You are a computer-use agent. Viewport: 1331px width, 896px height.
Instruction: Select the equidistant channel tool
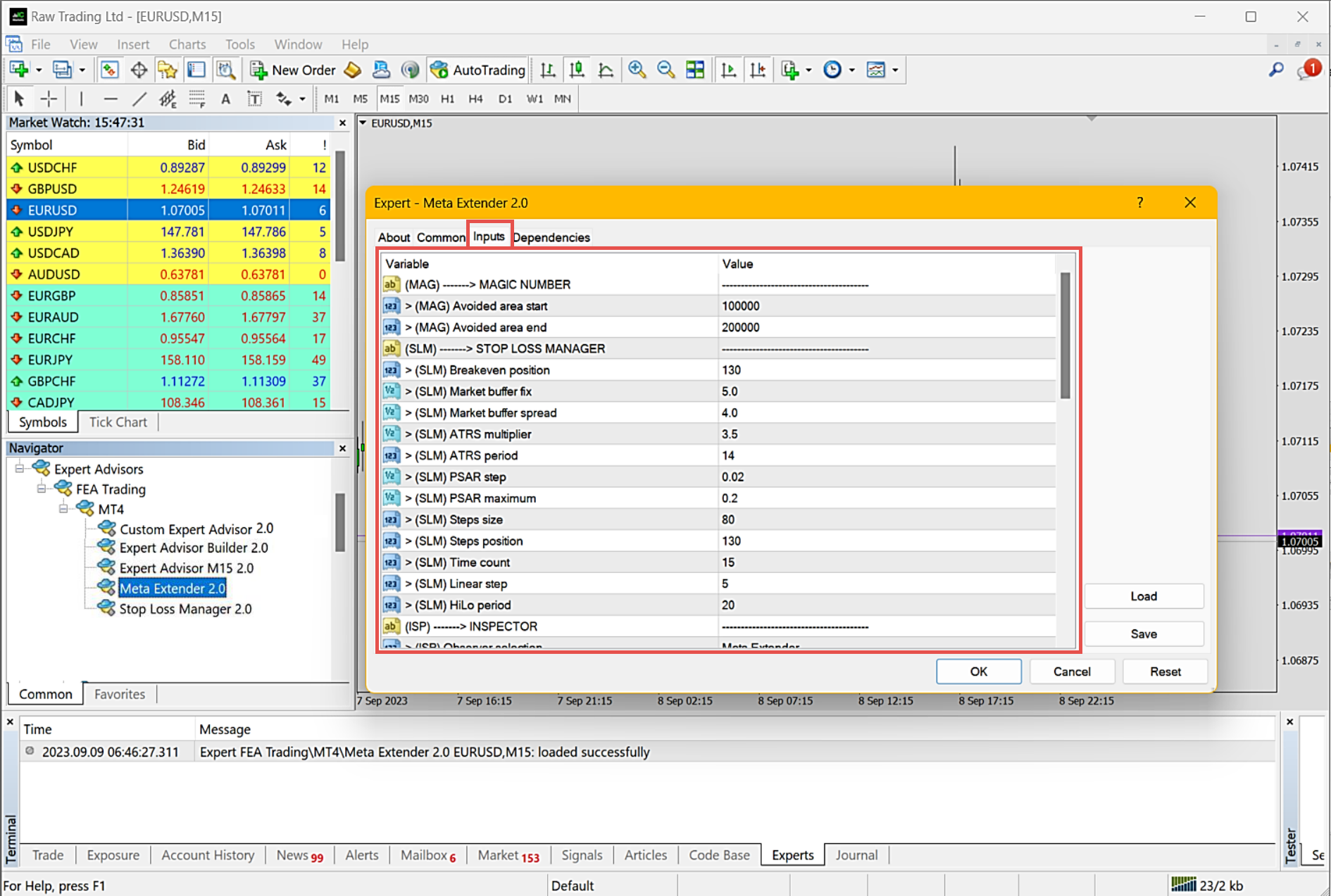168,99
